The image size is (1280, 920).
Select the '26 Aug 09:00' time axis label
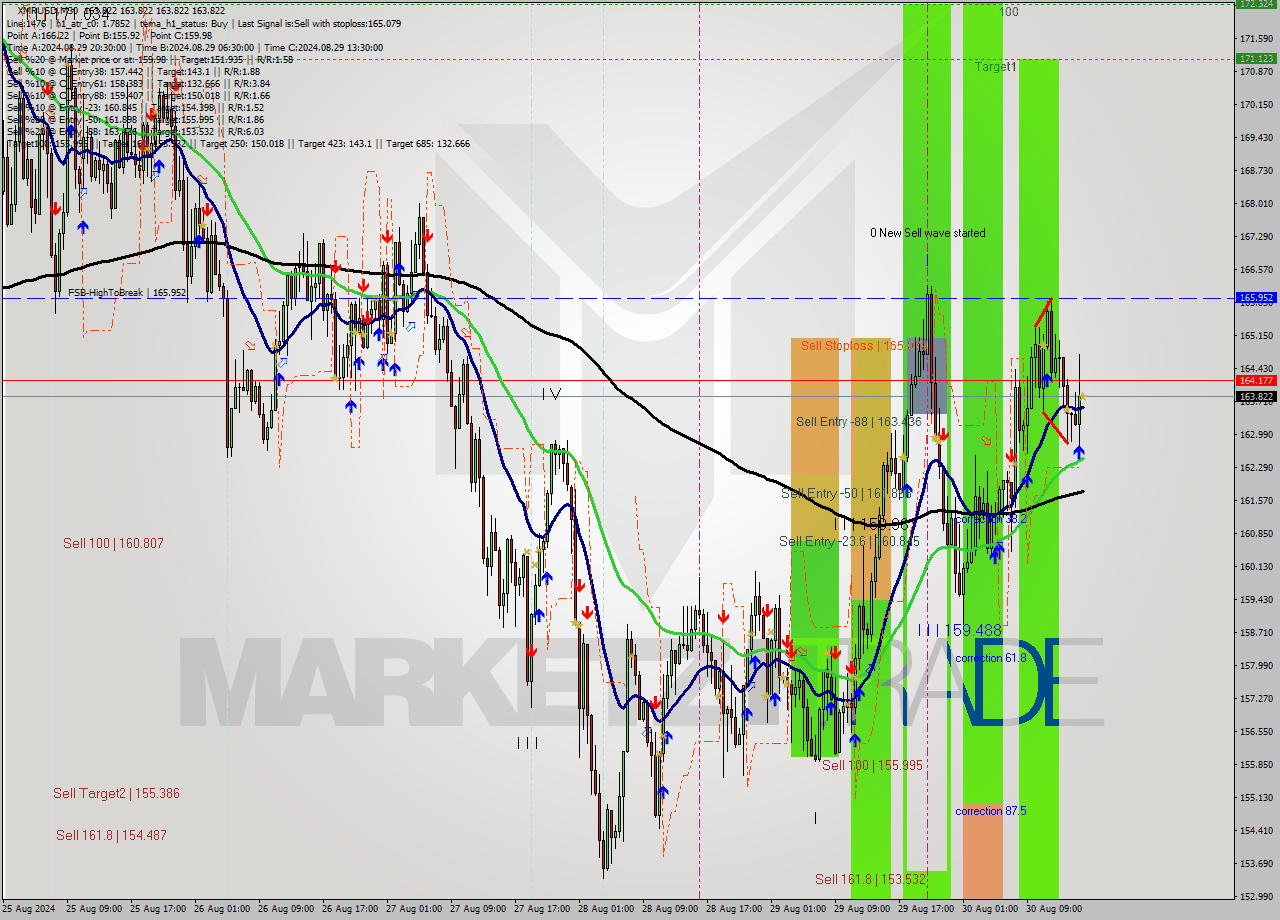(285, 909)
